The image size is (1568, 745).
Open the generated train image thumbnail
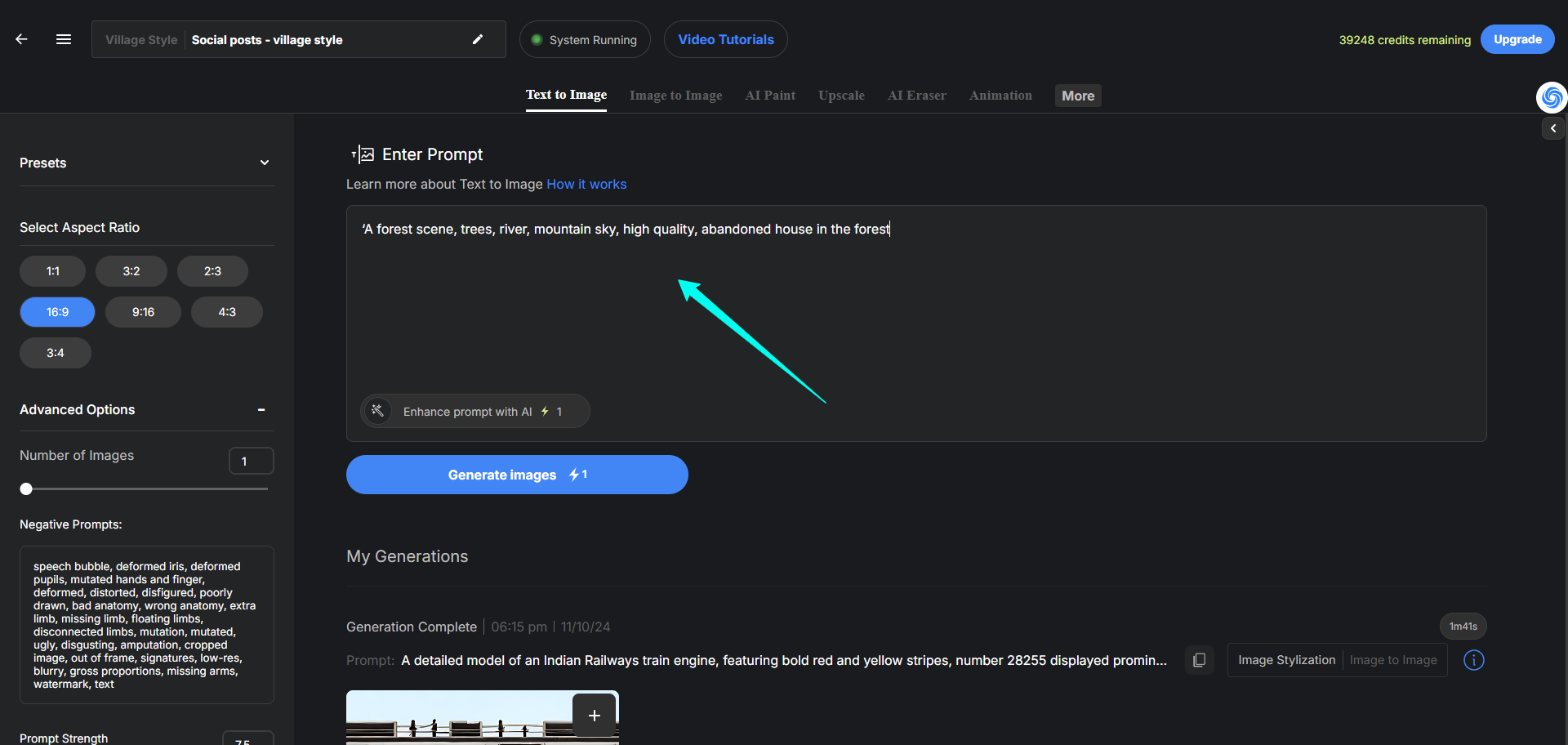(x=483, y=718)
